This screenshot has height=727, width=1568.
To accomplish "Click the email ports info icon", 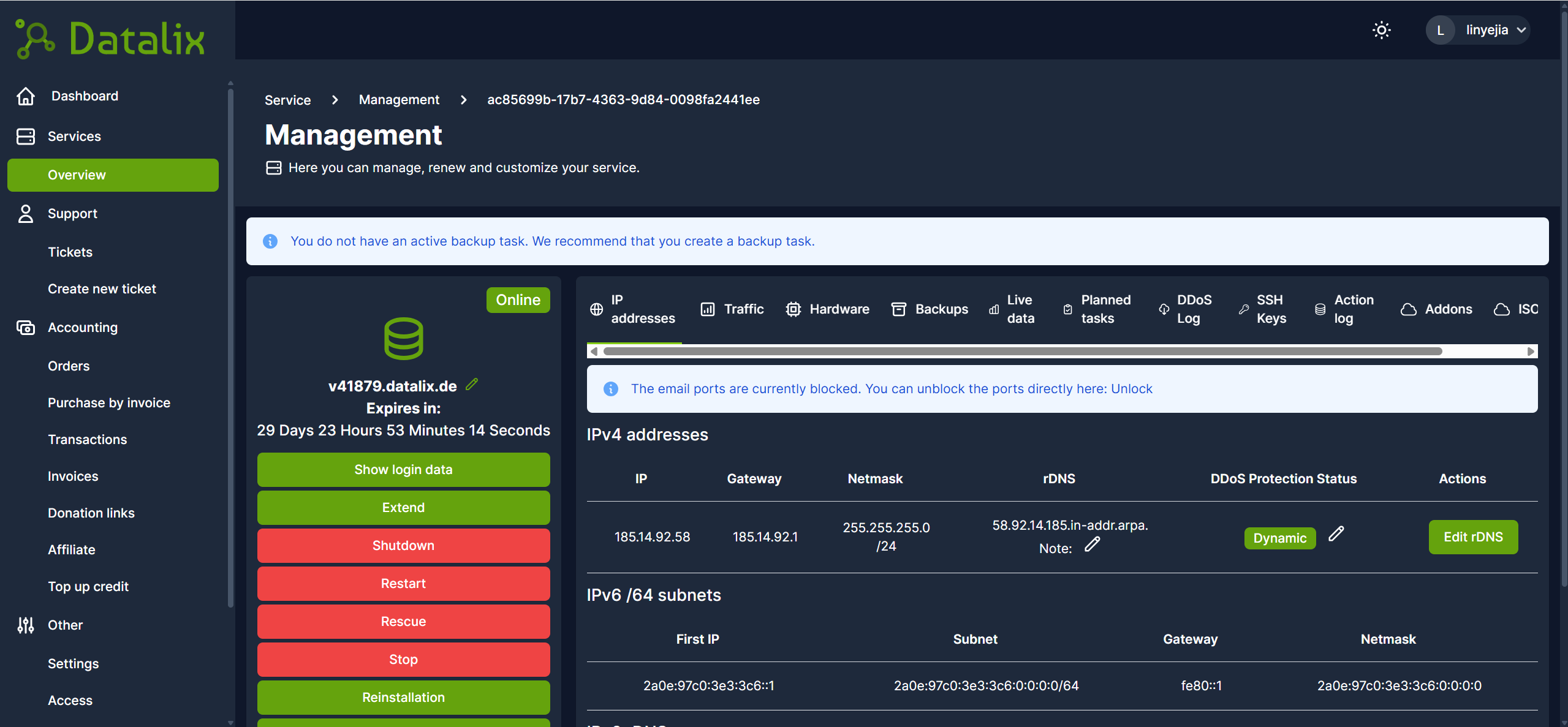I will [610, 389].
